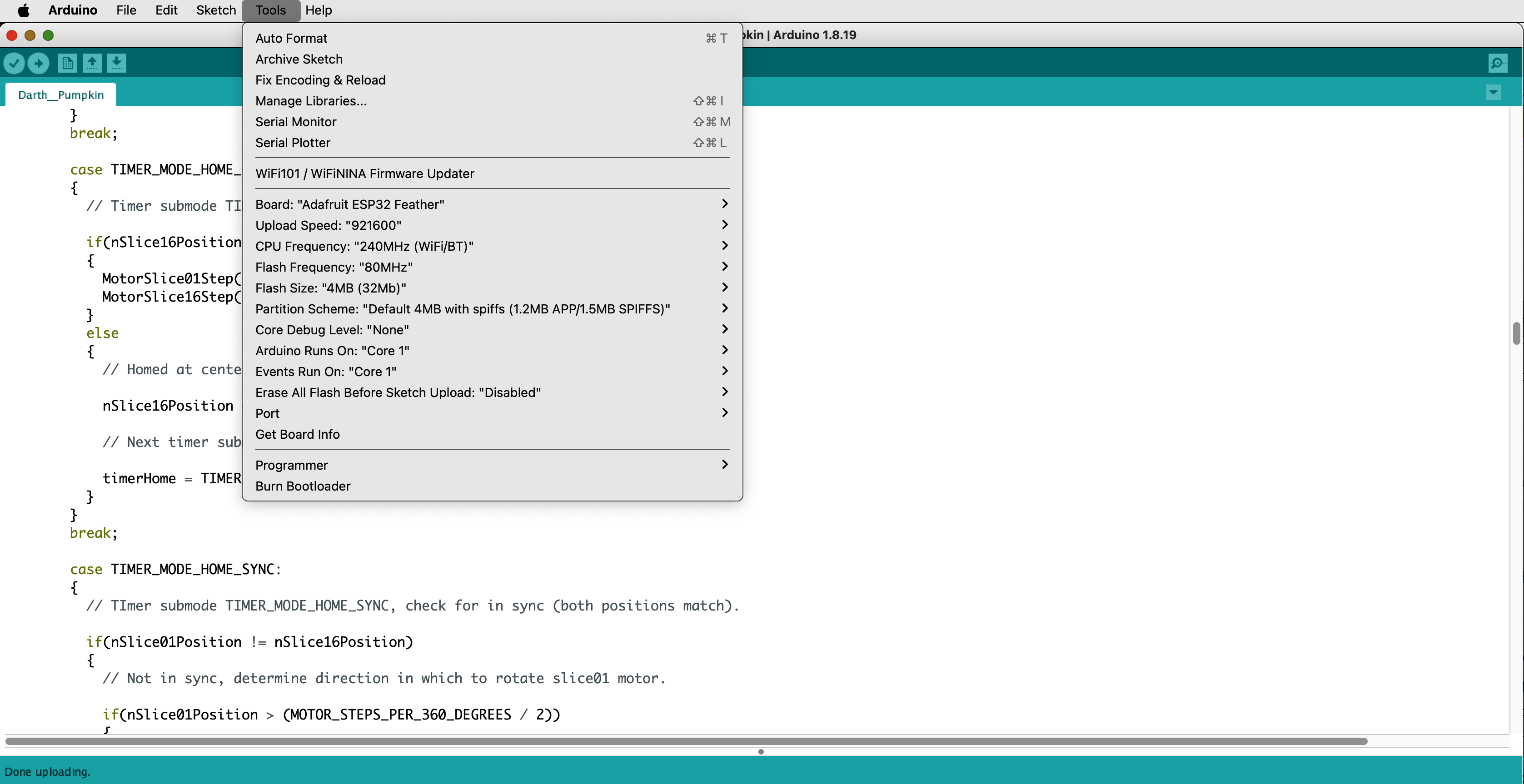The image size is (1524, 784).
Task: Expand the Programmer submenu
Action: (492, 465)
